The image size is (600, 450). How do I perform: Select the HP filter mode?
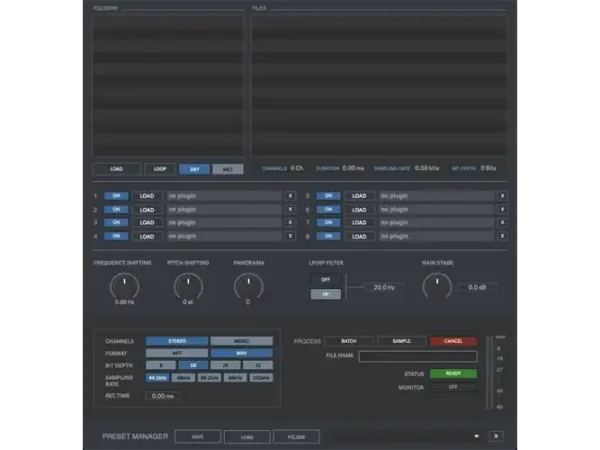pos(325,294)
